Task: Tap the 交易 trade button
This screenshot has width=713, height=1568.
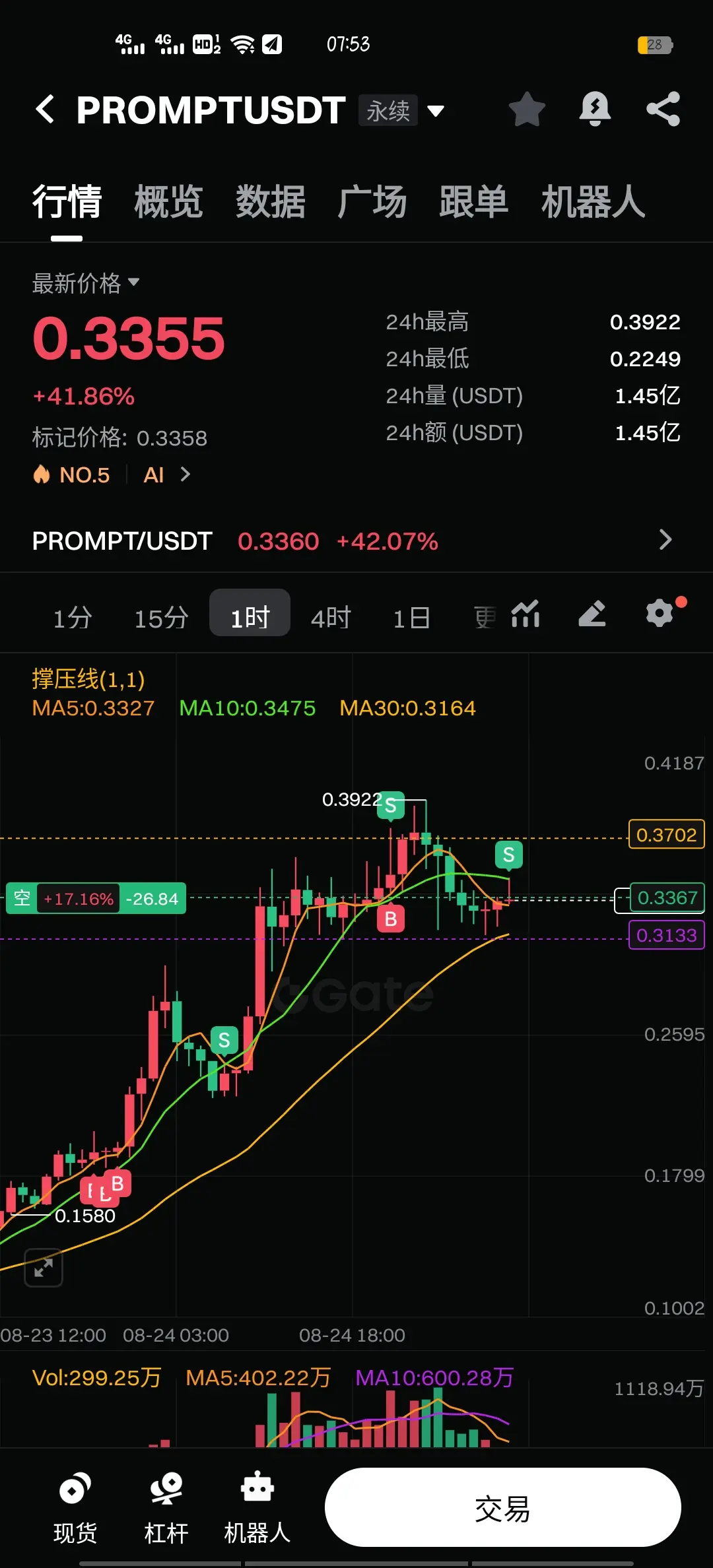Action: click(502, 1507)
